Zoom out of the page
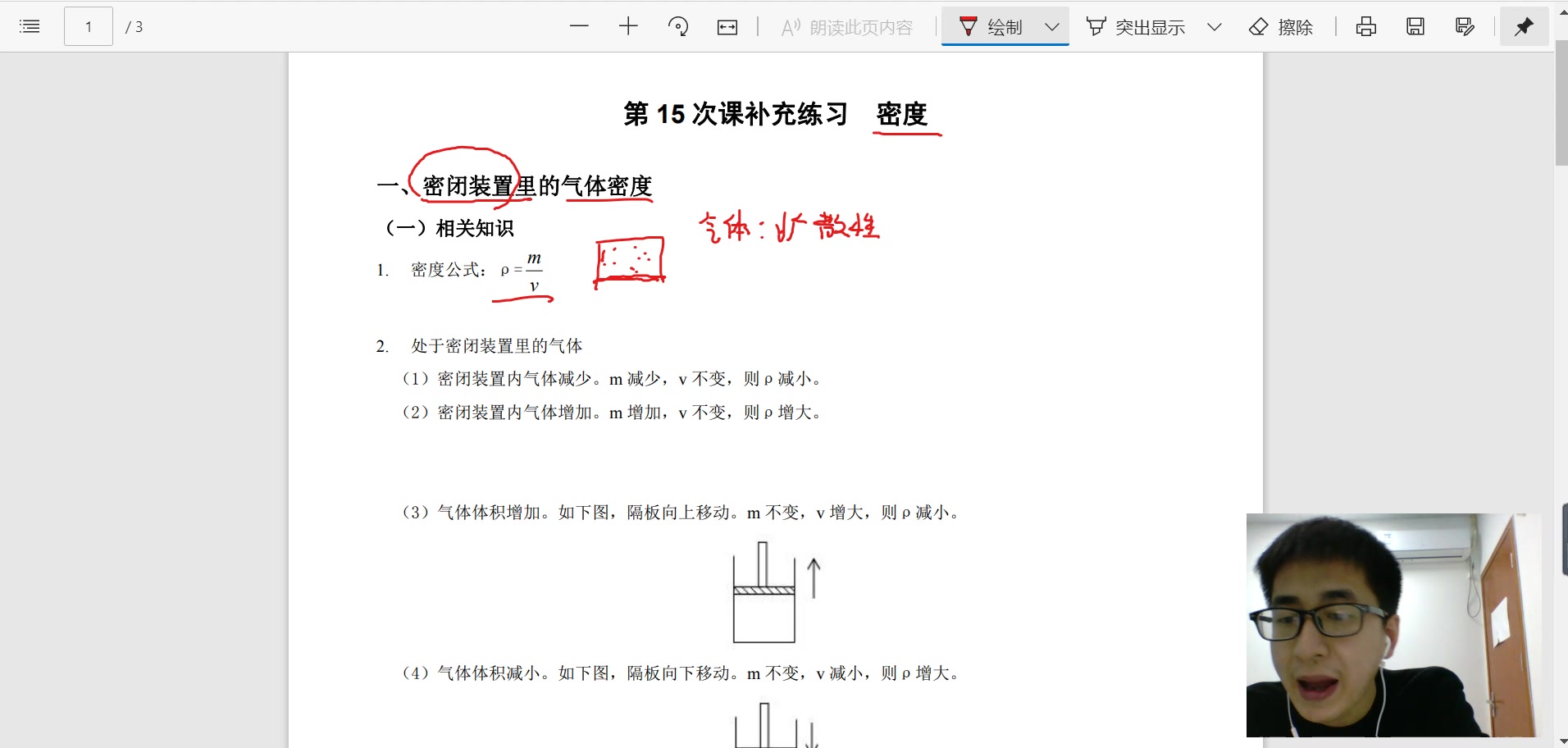 click(x=580, y=26)
